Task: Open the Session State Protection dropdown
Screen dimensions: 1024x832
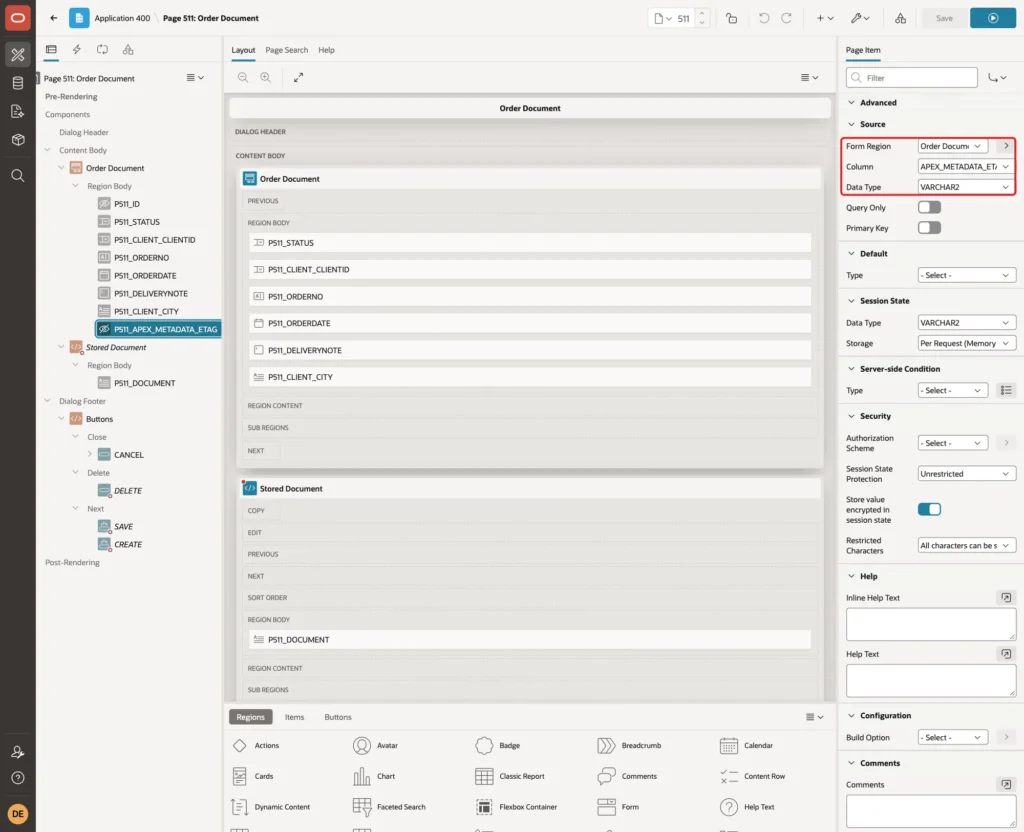Action: click(x=966, y=474)
